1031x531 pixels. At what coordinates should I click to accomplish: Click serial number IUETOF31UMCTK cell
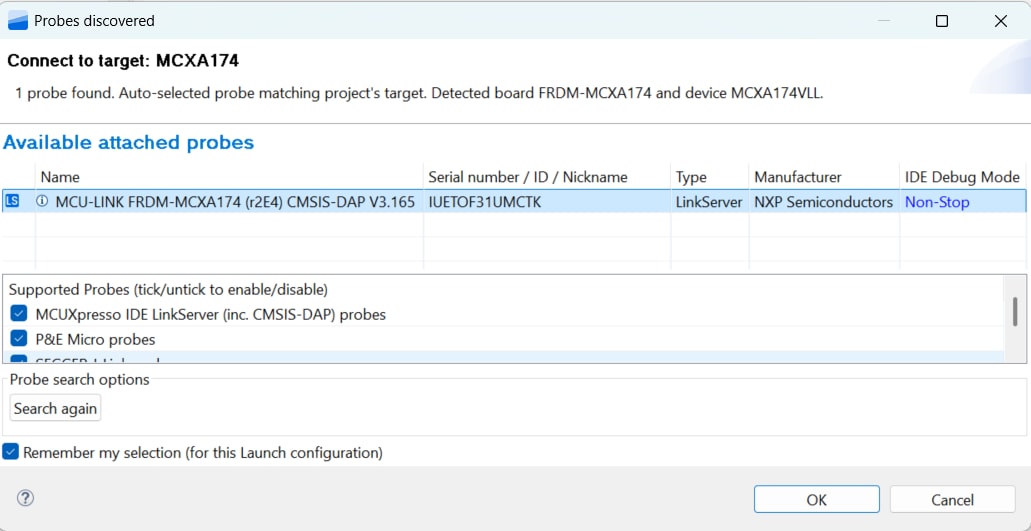(x=546, y=202)
